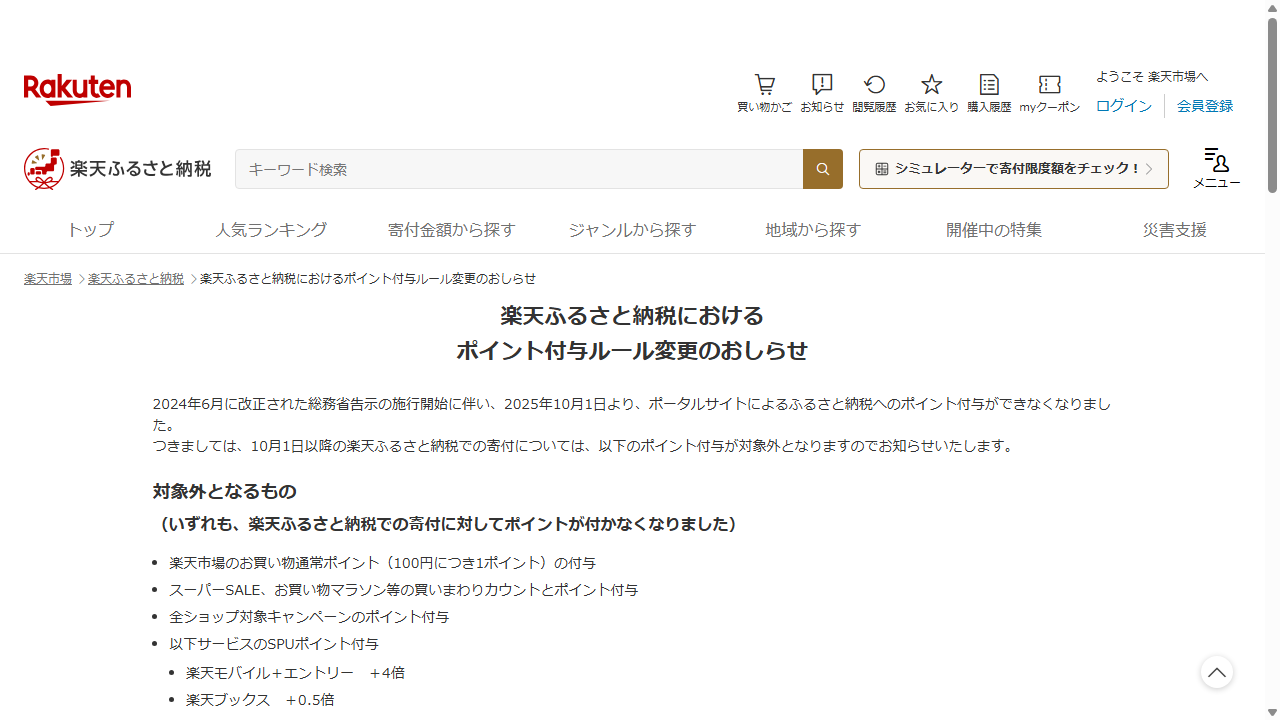Select the 災害支援 navigation tab
Screen dimensions: 1280x720
[x=1175, y=230]
